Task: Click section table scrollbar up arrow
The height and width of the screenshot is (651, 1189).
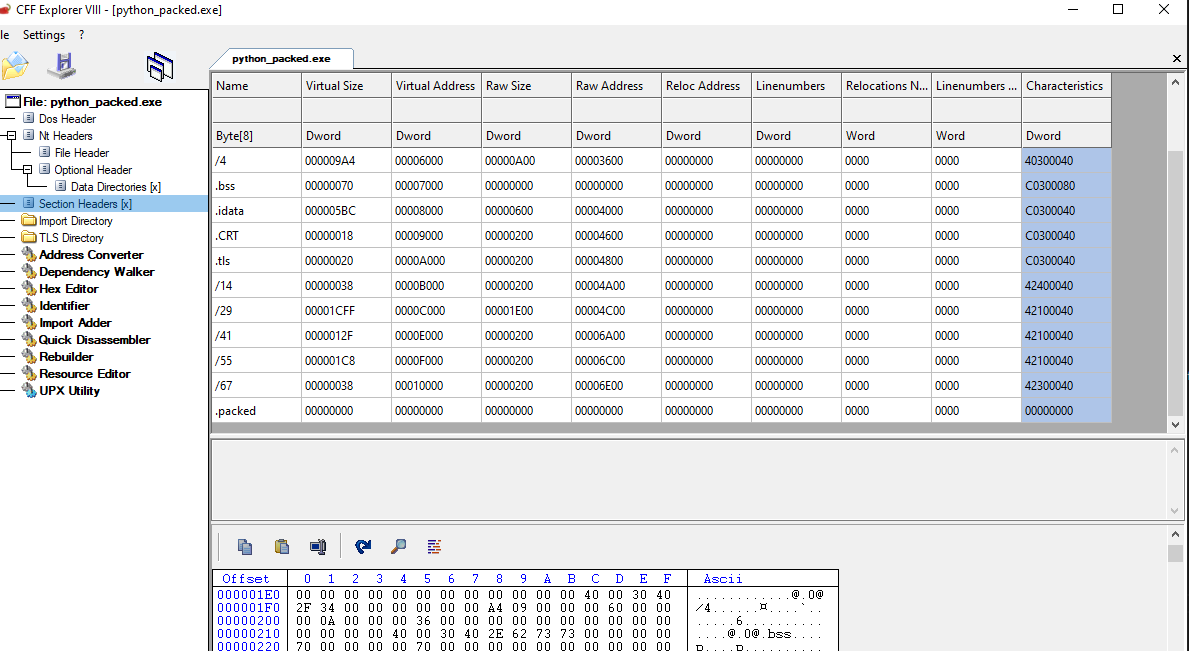Action: click(x=1175, y=82)
